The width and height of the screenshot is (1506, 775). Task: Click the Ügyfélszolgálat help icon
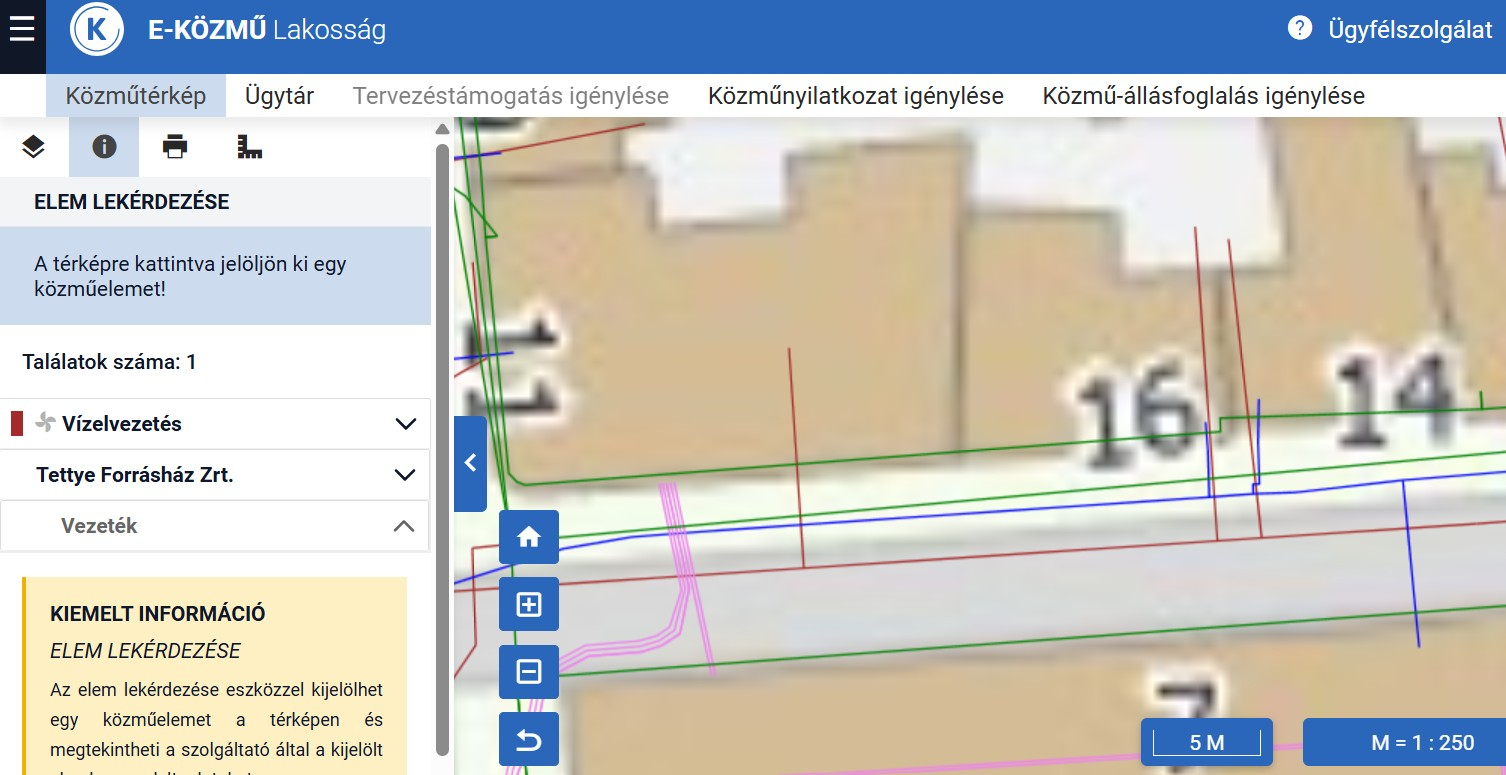click(x=1299, y=29)
